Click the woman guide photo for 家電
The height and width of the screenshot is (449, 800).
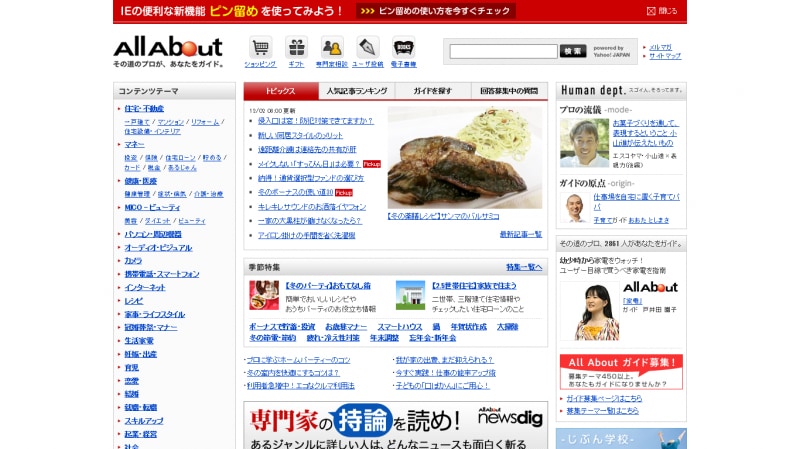(x=589, y=311)
